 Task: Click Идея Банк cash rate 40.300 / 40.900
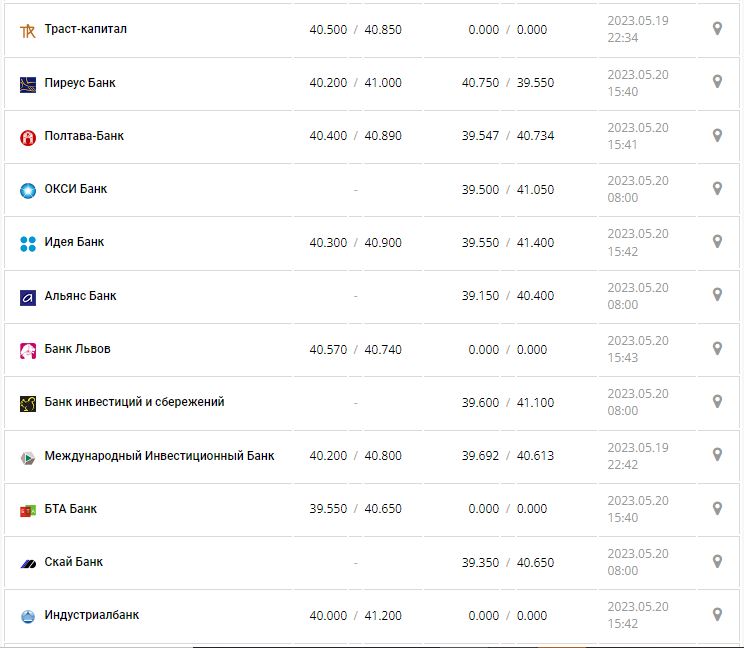(355, 242)
